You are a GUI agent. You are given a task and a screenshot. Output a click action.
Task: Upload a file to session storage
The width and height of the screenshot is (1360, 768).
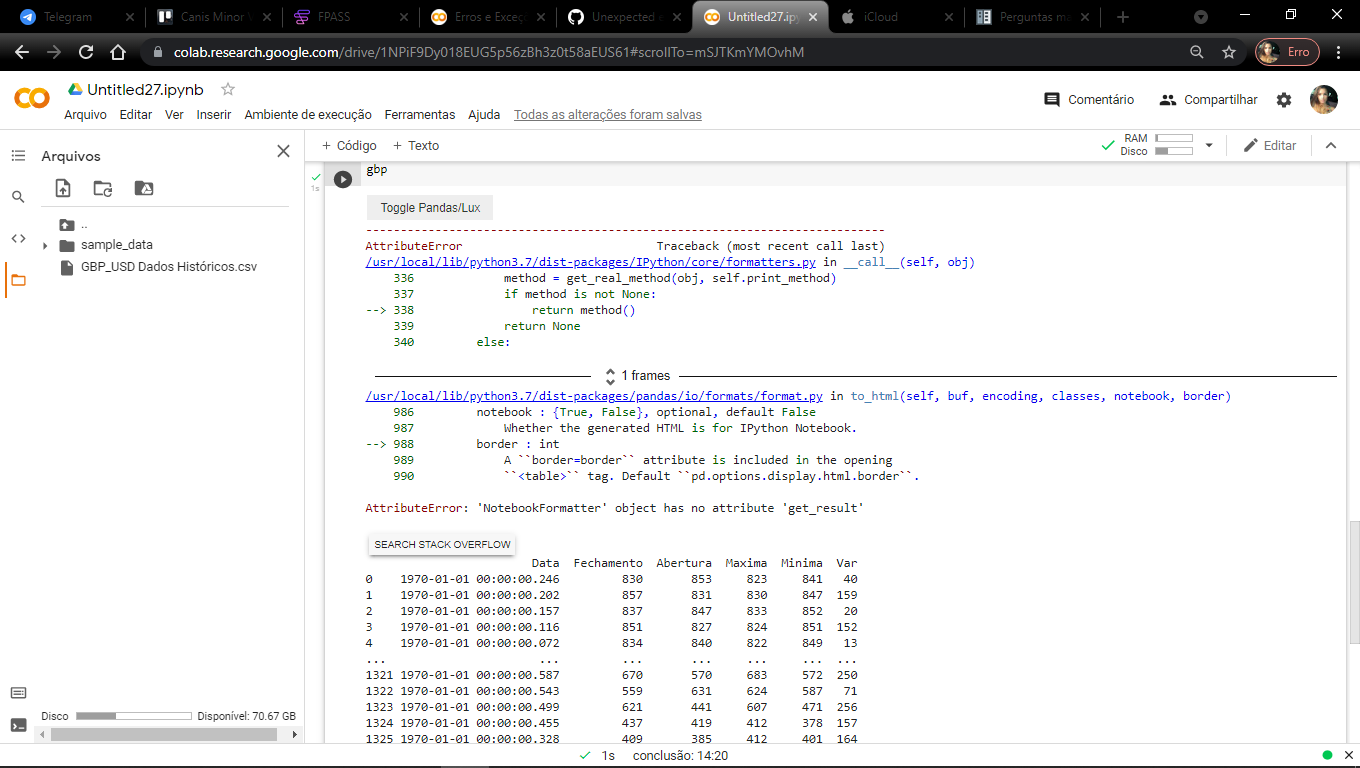click(x=62, y=188)
